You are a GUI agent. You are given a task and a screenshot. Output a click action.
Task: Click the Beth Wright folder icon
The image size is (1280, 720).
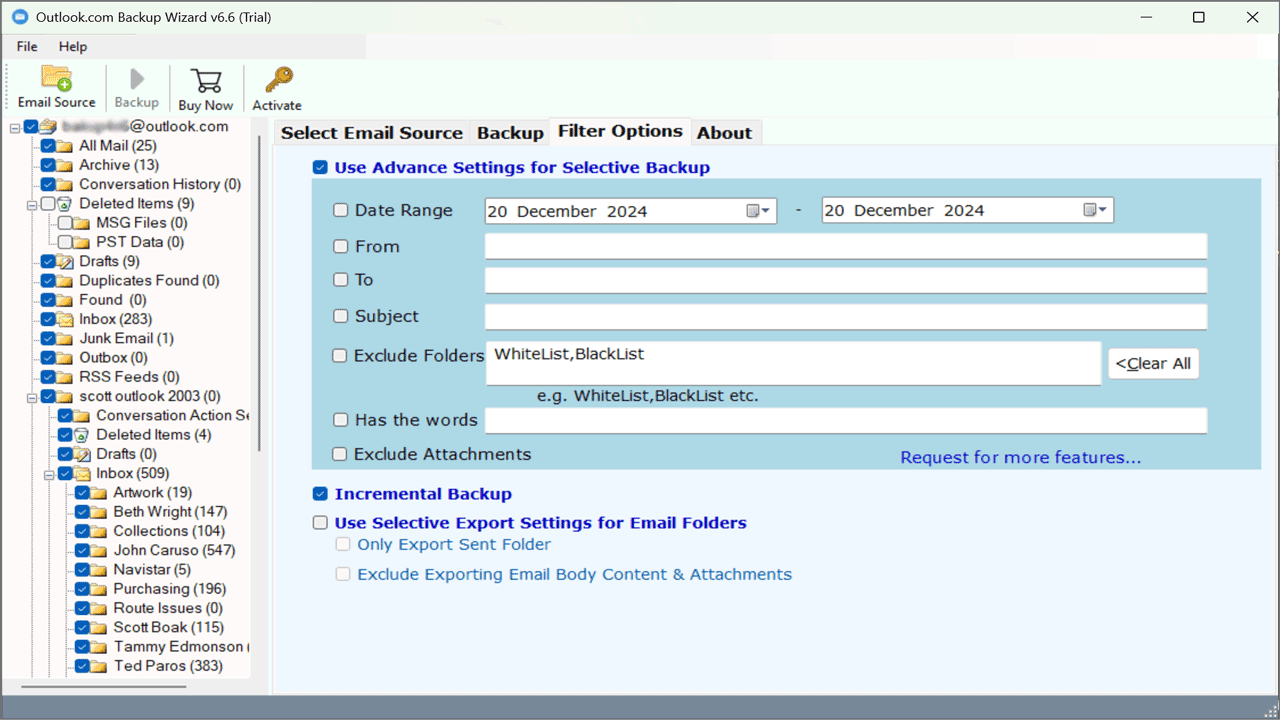pos(99,512)
